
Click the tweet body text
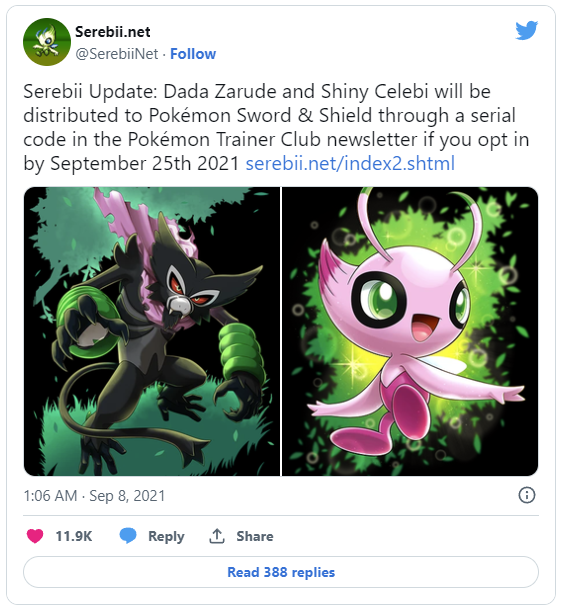[276, 127]
